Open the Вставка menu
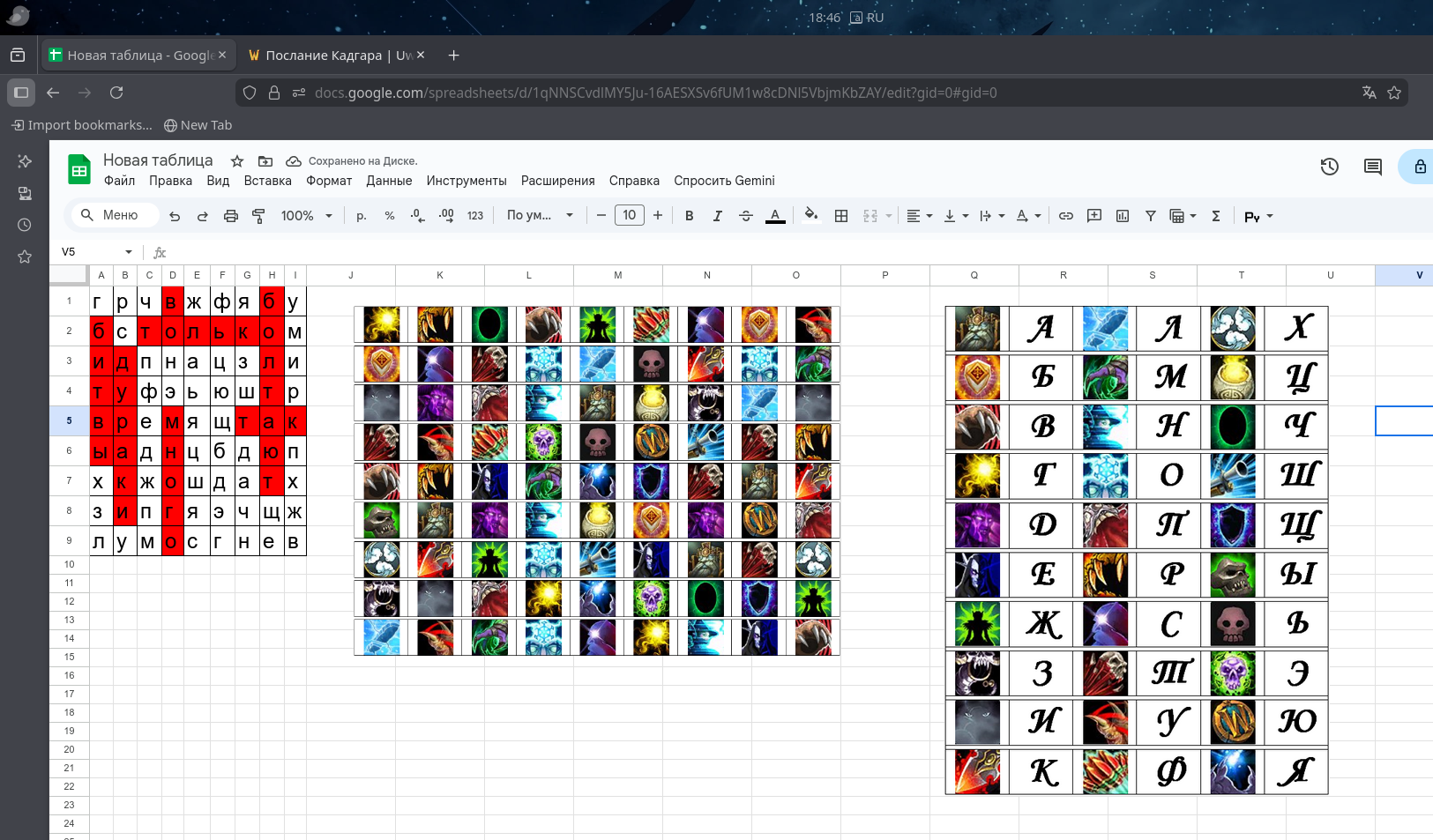The height and width of the screenshot is (840, 1433). click(267, 181)
